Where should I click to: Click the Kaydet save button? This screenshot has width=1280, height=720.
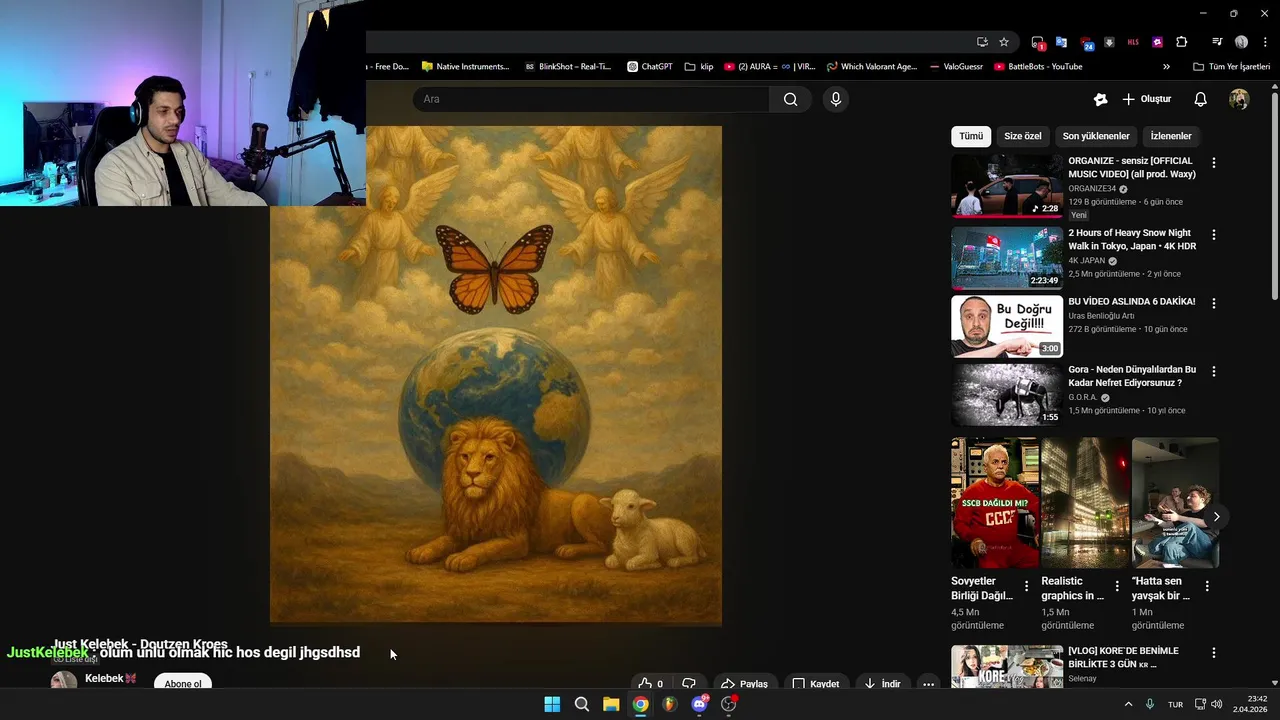click(815, 684)
